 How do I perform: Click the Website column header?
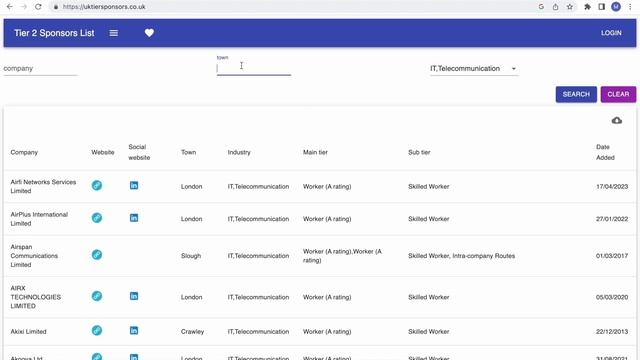pyautogui.click(x=103, y=152)
